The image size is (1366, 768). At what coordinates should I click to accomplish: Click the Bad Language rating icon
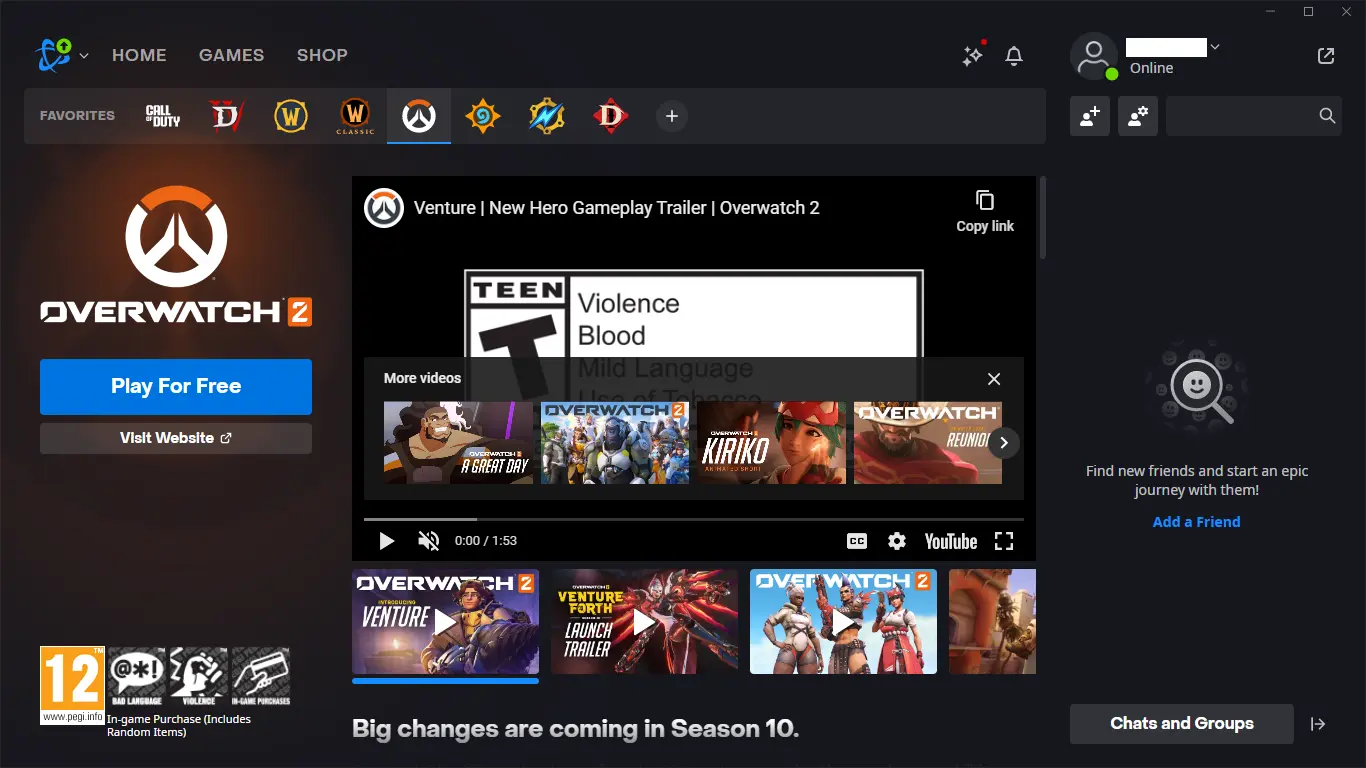pos(137,676)
